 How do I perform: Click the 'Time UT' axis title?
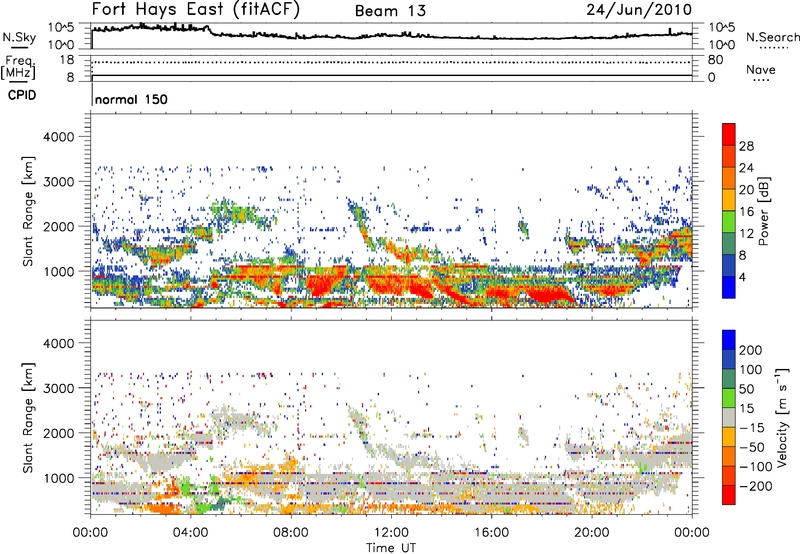[391, 547]
